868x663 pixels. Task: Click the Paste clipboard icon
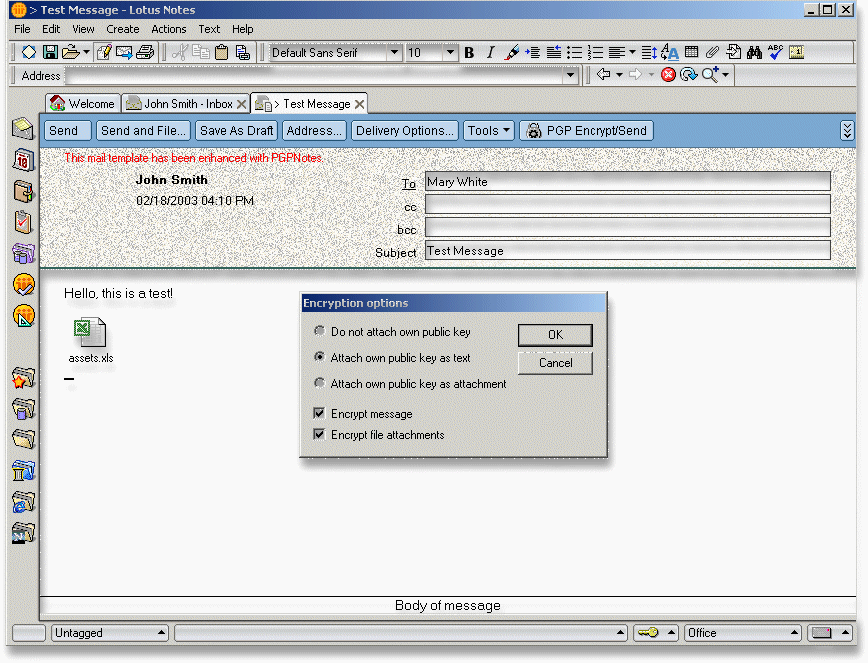(221, 53)
